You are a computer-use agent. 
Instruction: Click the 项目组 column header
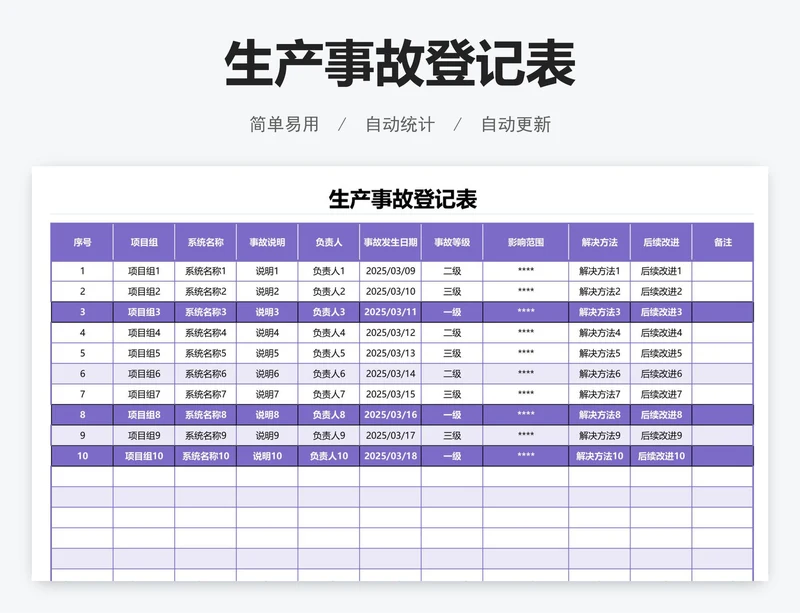point(144,242)
